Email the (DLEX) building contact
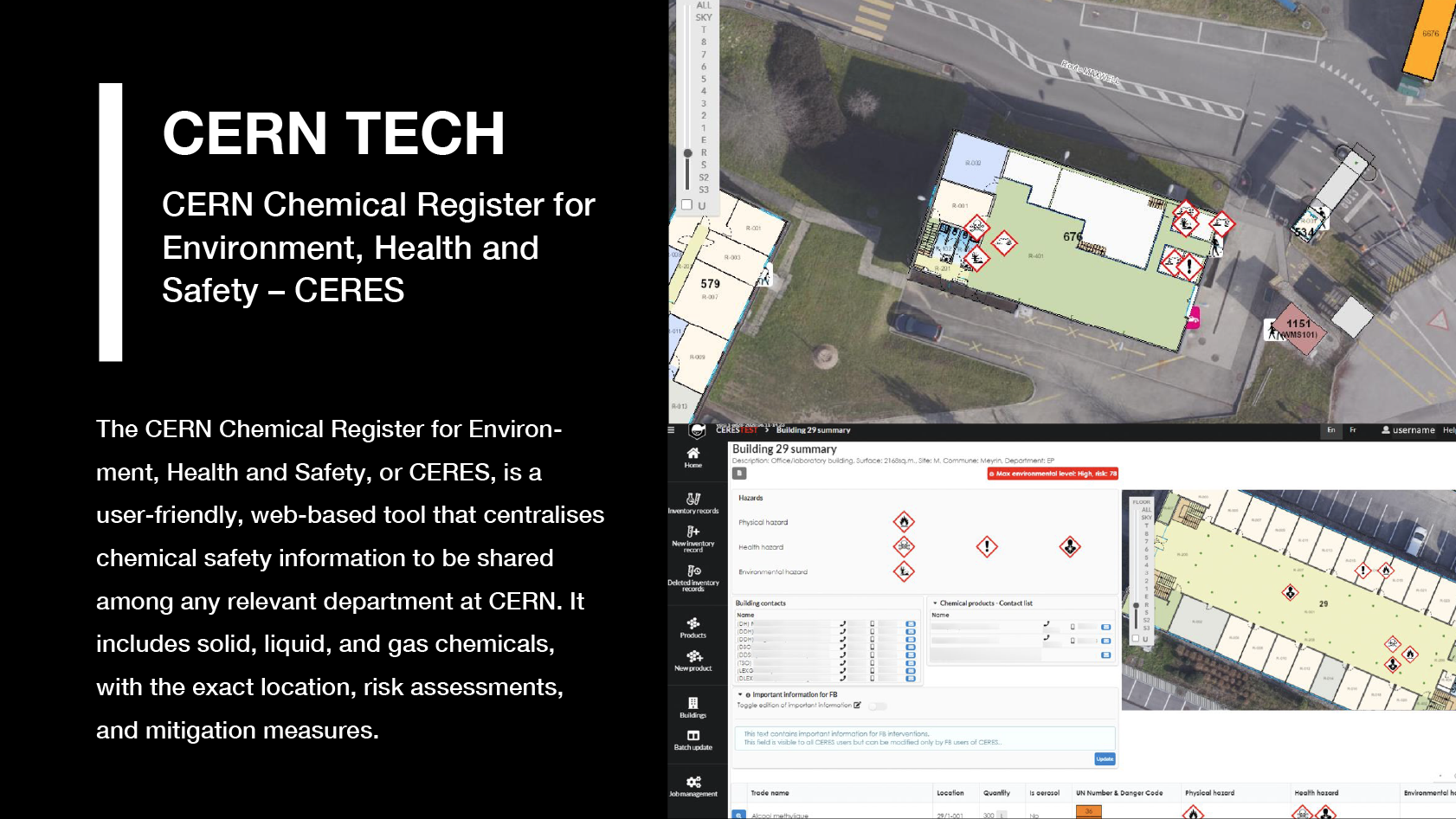This screenshot has width=1456, height=819. coord(911,678)
